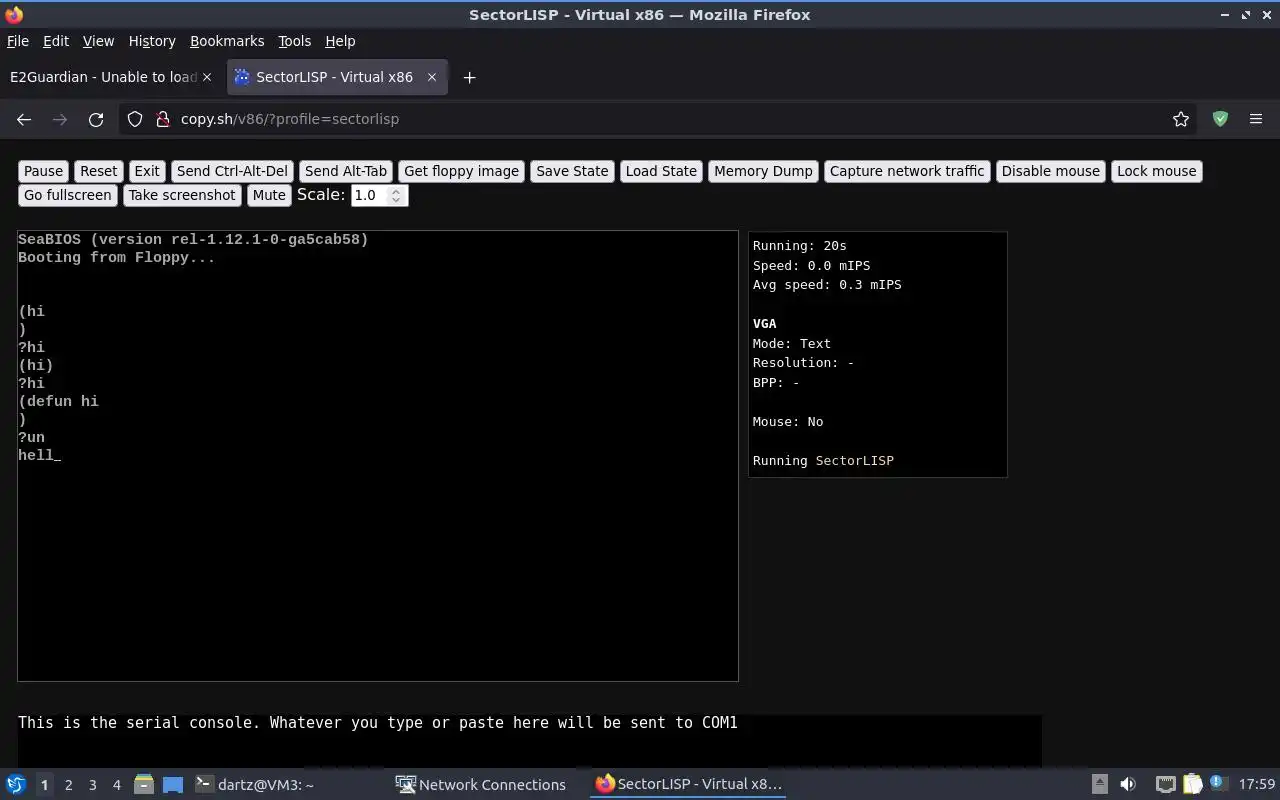The image size is (1280, 800).
Task: Open the View menu
Action: click(x=98, y=41)
